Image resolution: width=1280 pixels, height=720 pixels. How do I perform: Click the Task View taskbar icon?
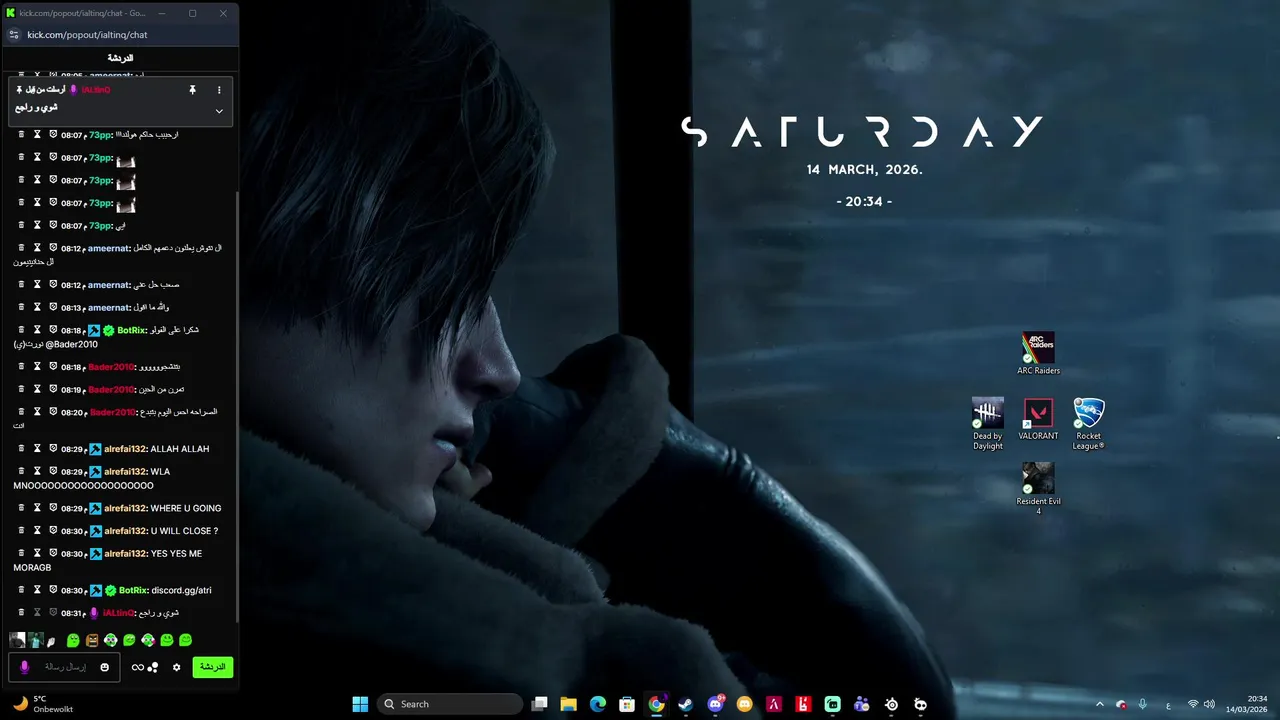pyautogui.click(x=539, y=704)
